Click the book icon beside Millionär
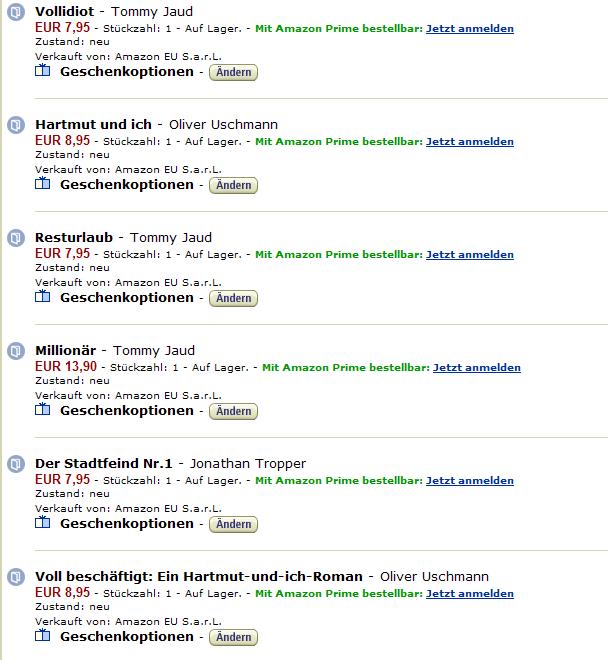This screenshot has width=610, height=660. (16, 351)
